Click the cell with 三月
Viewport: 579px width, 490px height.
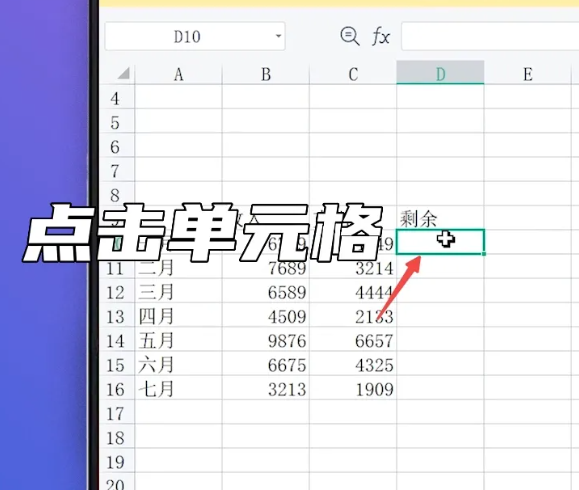tap(179, 292)
